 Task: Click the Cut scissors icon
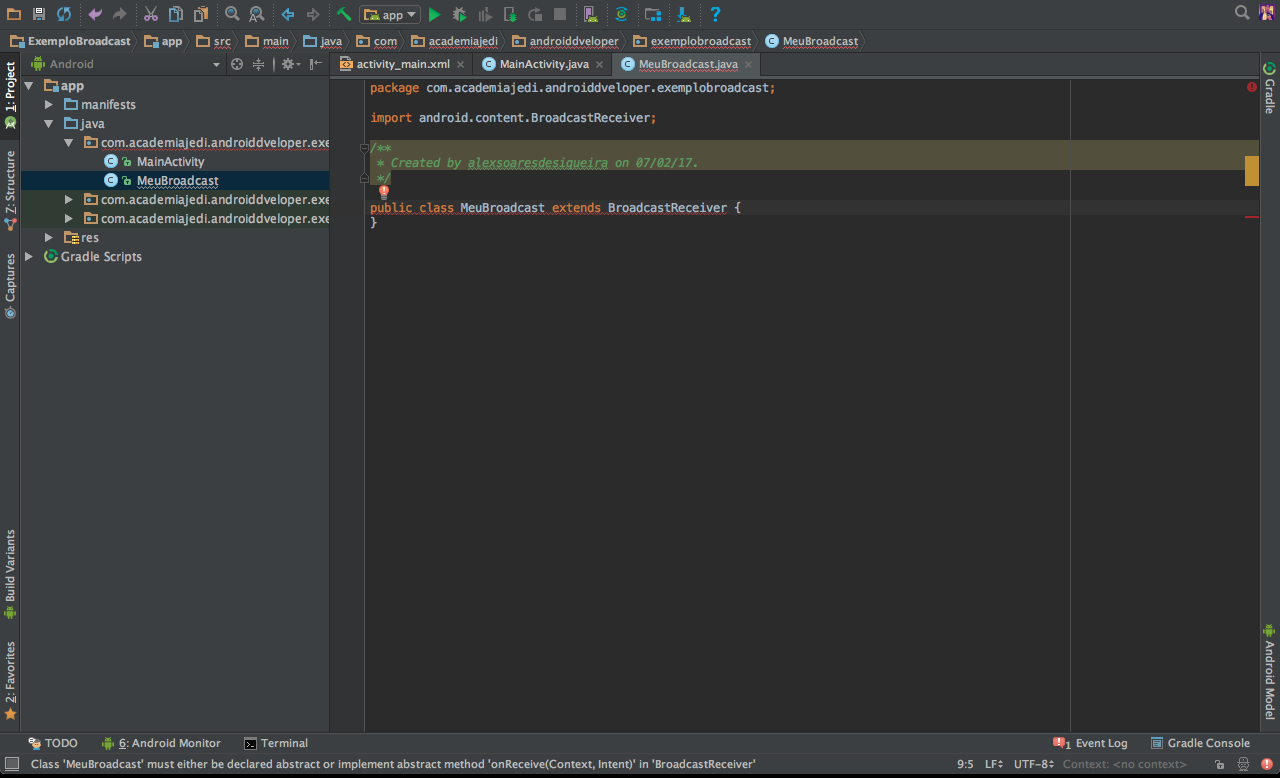coord(150,14)
